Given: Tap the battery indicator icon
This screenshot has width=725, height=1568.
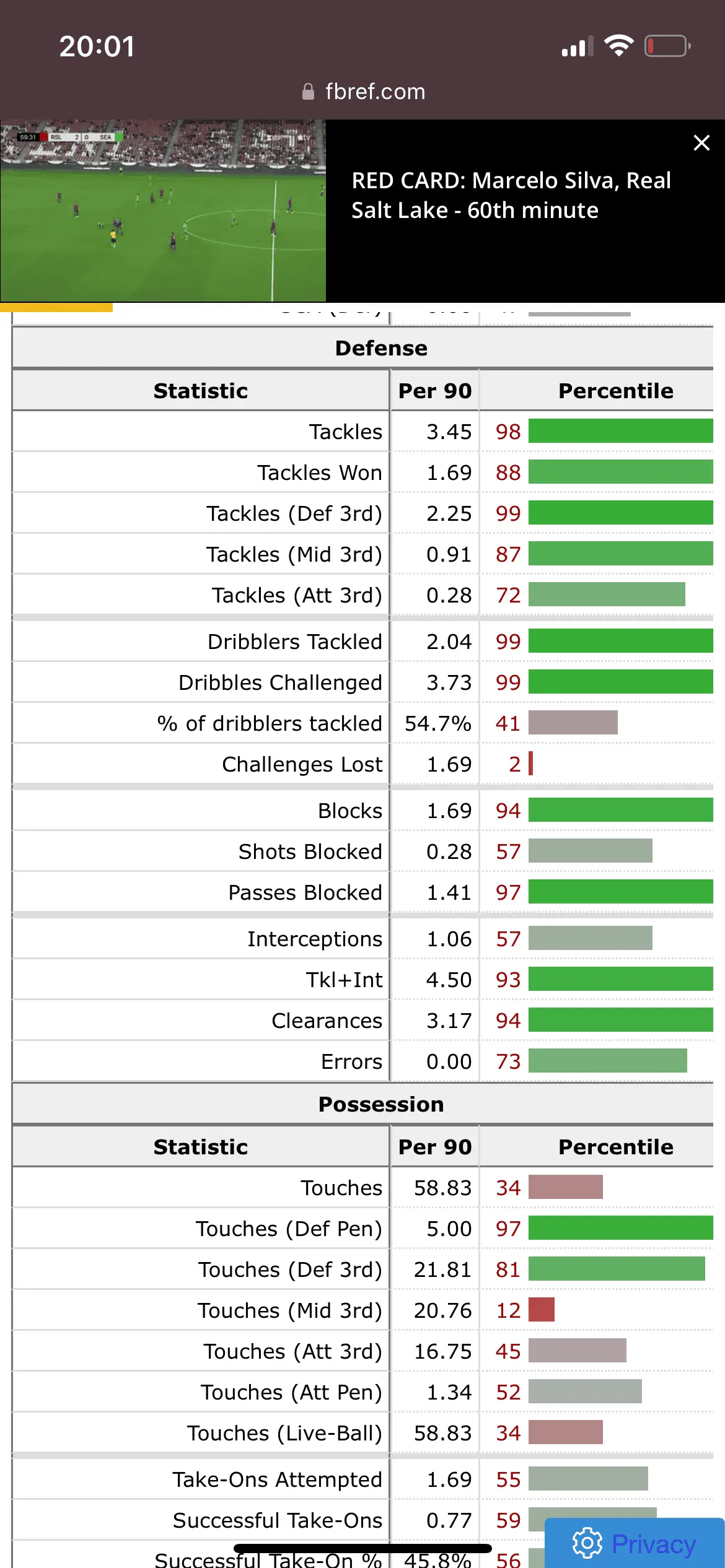Looking at the screenshot, I should (x=667, y=46).
